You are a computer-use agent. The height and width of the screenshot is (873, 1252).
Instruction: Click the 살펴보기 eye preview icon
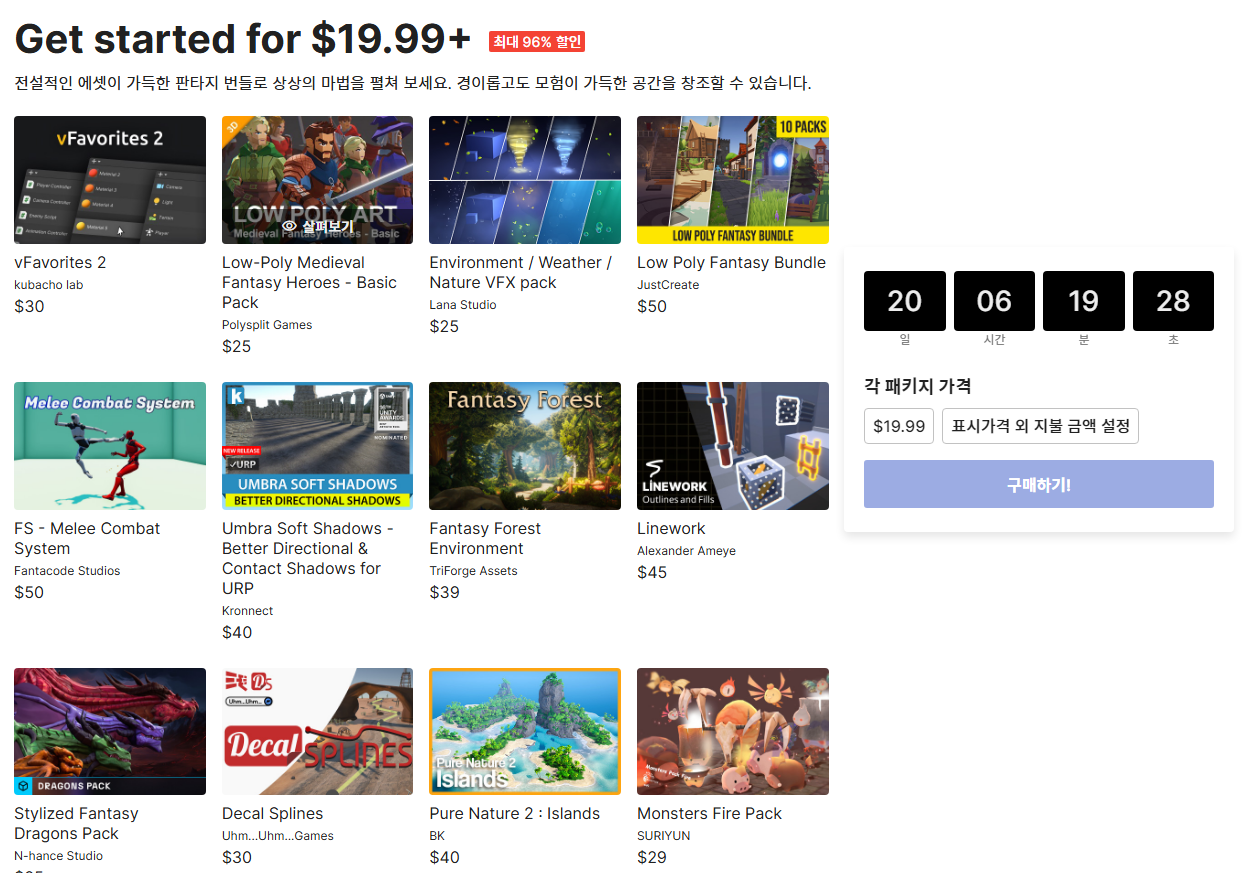tap(289, 227)
